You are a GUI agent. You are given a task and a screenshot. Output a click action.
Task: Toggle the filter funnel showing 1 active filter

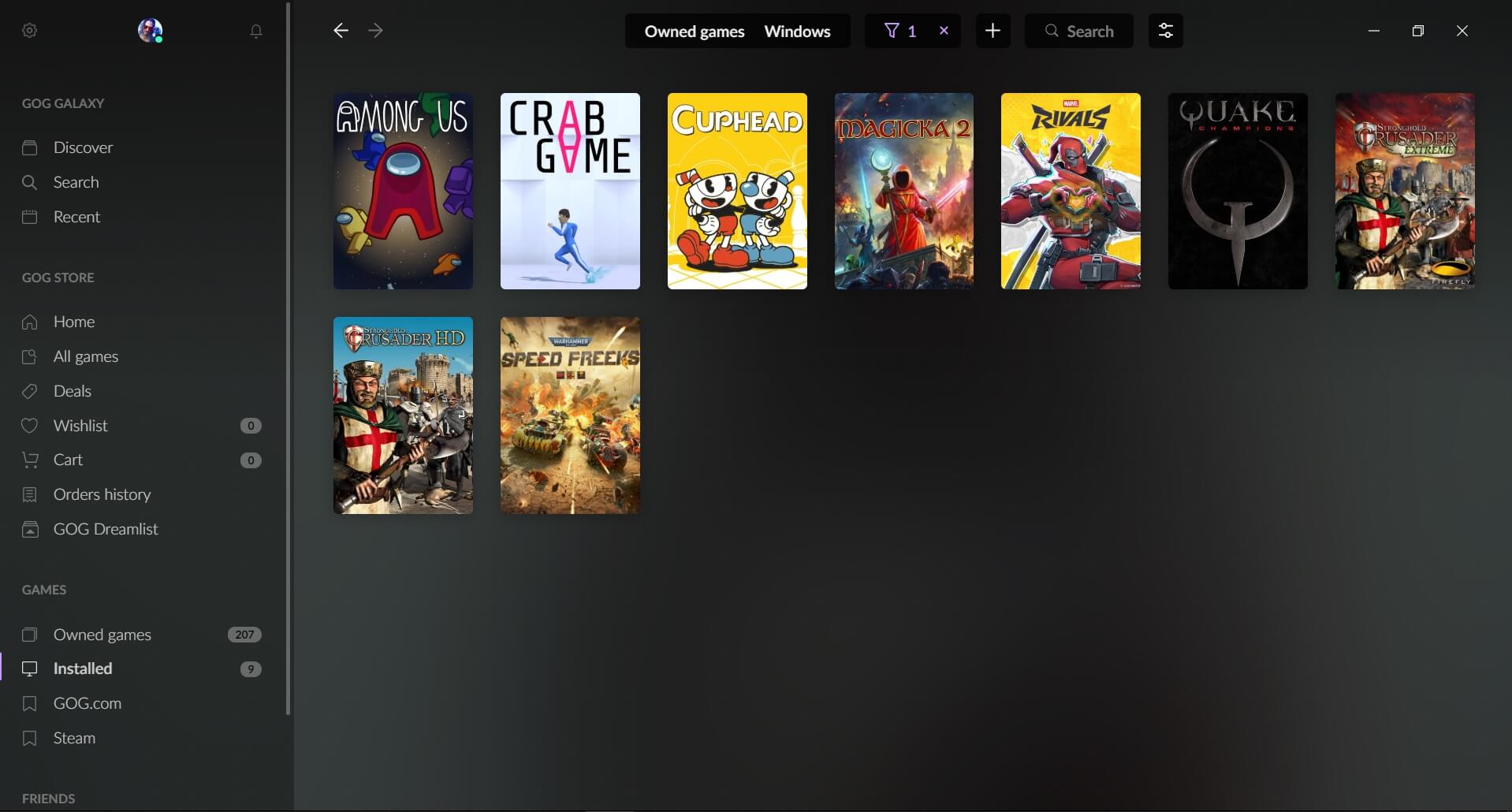click(x=899, y=31)
